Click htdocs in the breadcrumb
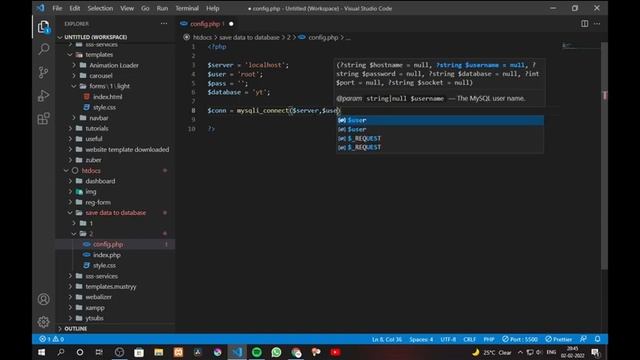 point(202,37)
